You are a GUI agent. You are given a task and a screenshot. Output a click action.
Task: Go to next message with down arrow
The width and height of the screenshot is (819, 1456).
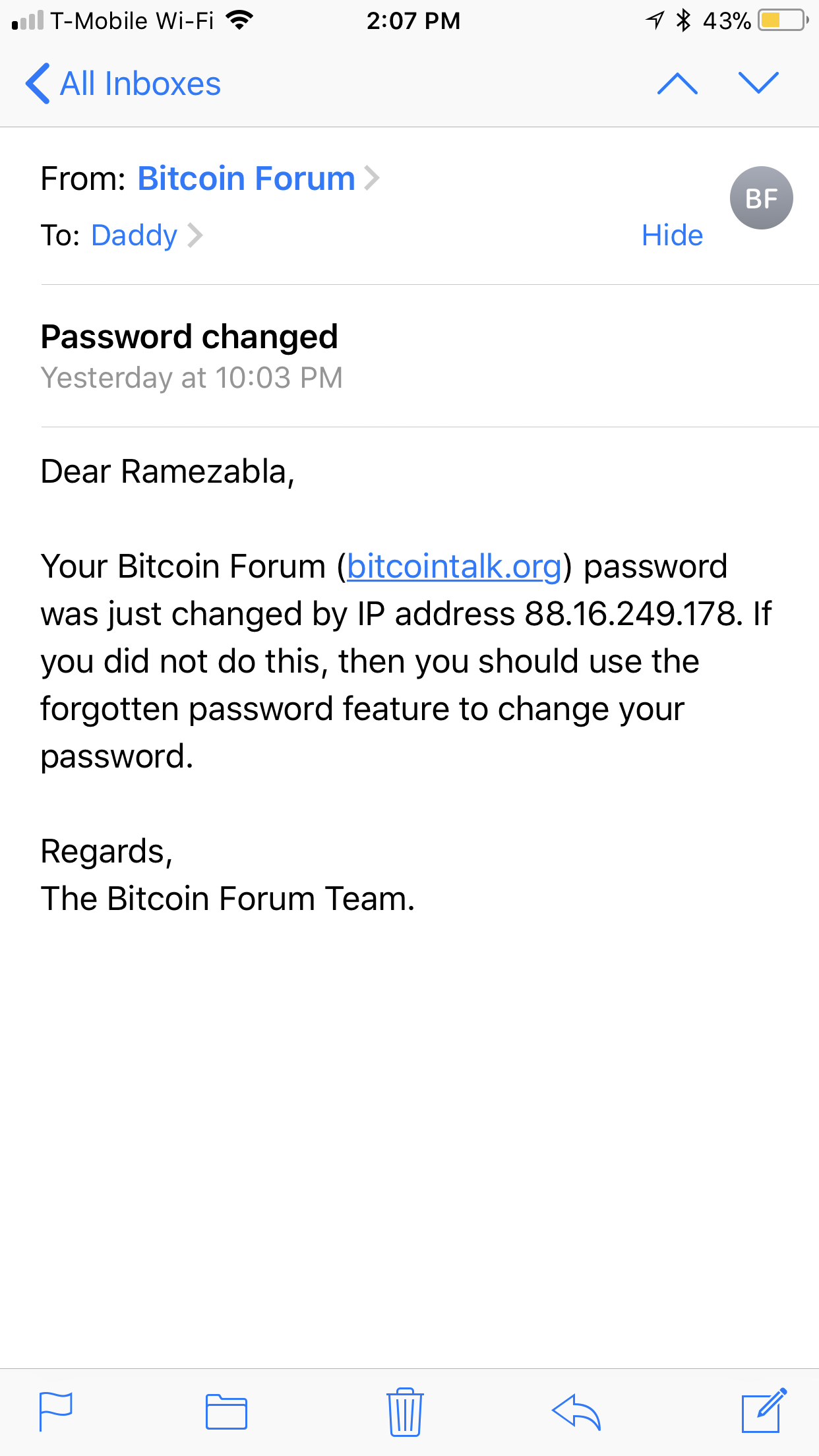(x=759, y=83)
